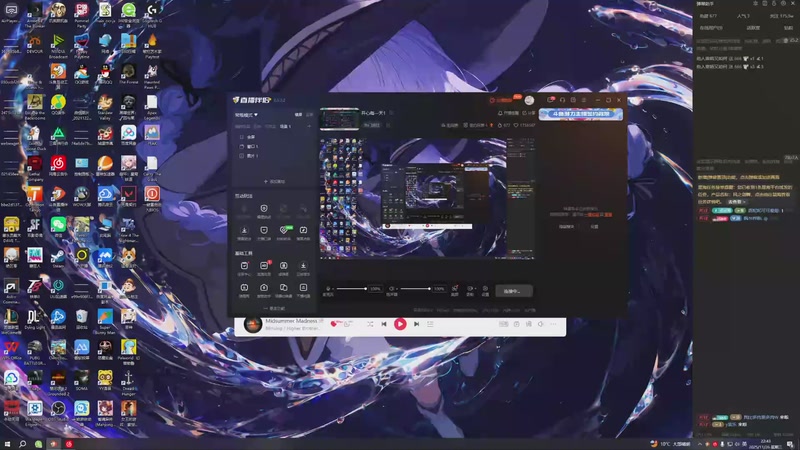
Task: Open the message icon with red badge in title bar
Action: click(551, 100)
